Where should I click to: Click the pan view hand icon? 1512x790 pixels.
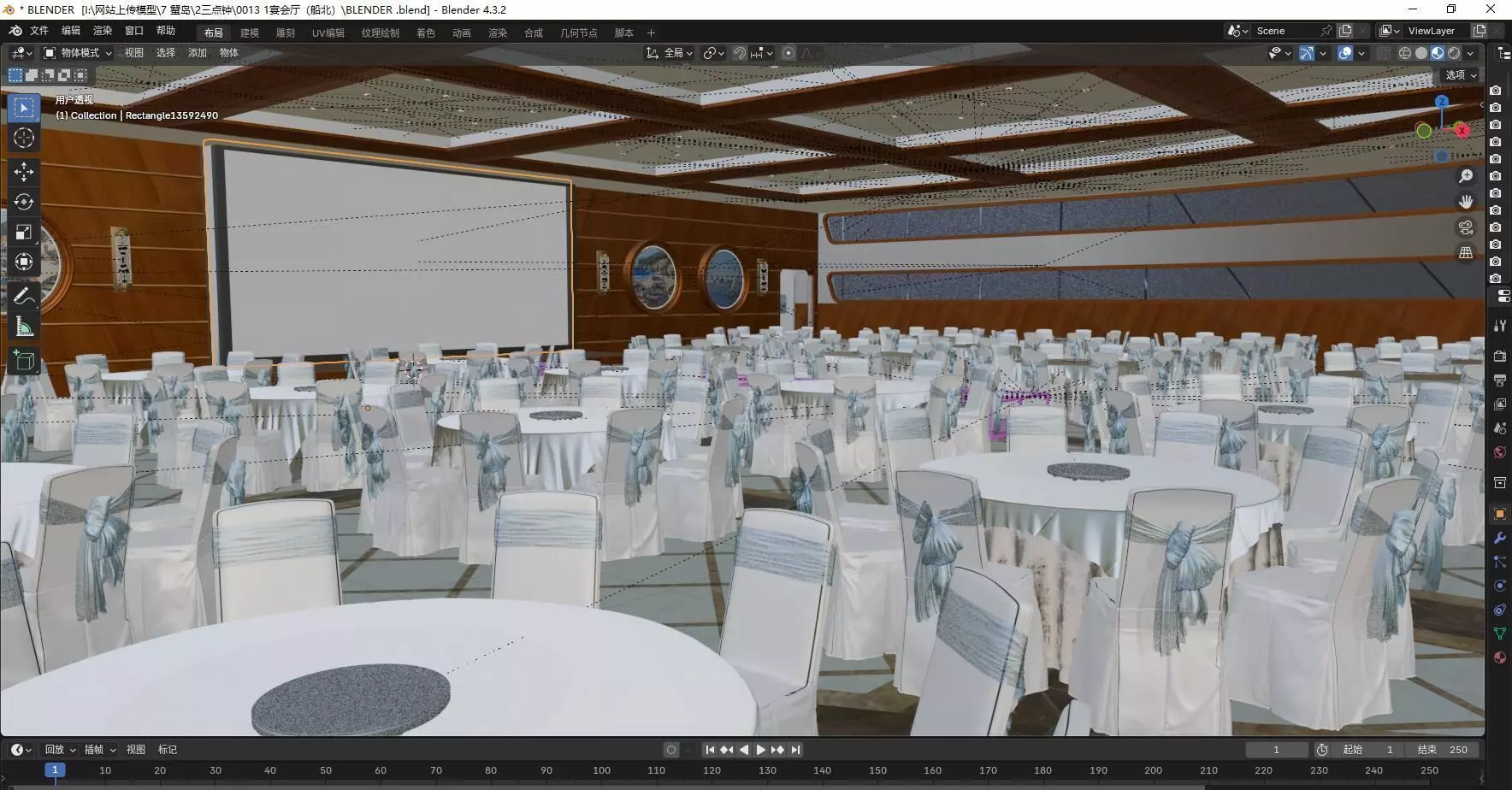pos(1466,202)
